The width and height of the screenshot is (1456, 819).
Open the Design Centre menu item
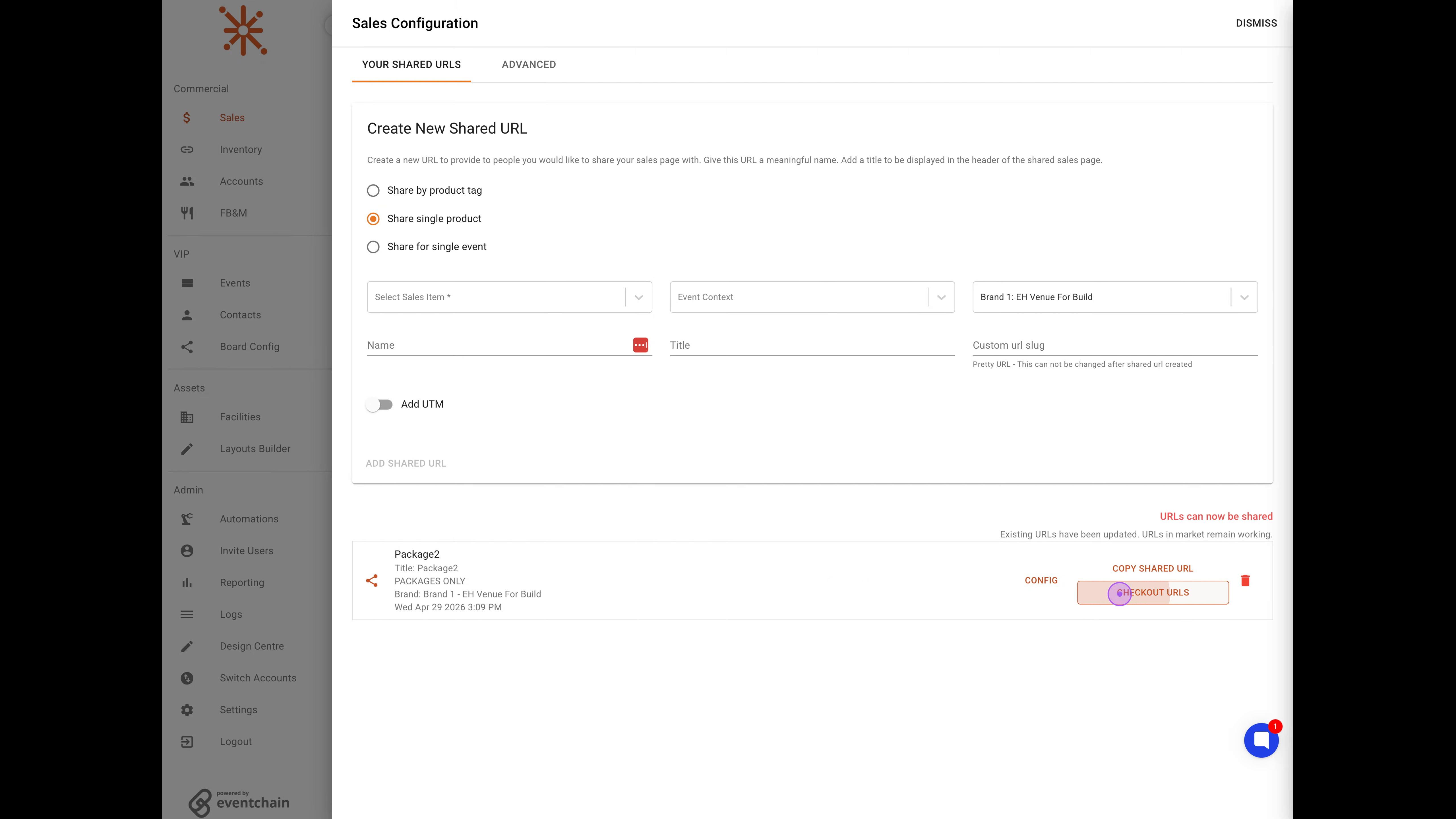(251, 646)
